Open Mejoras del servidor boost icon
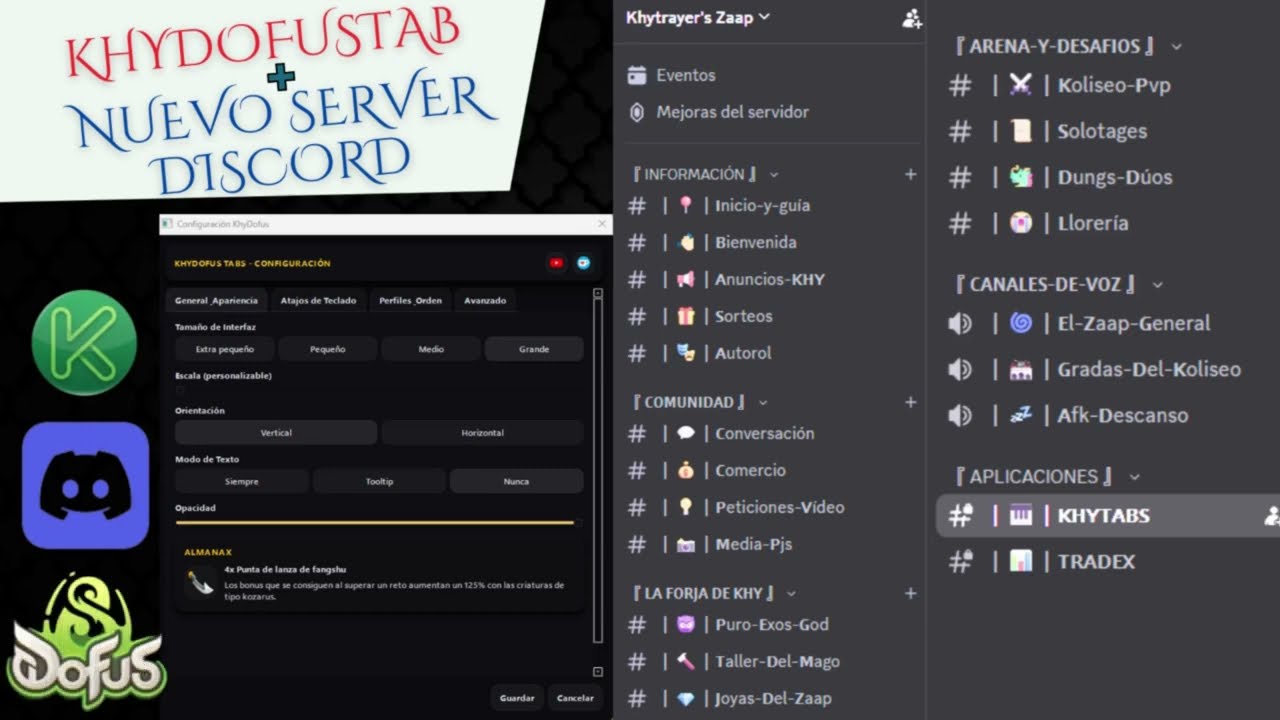The height and width of the screenshot is (720, 1280). click(x=636, y=112)
